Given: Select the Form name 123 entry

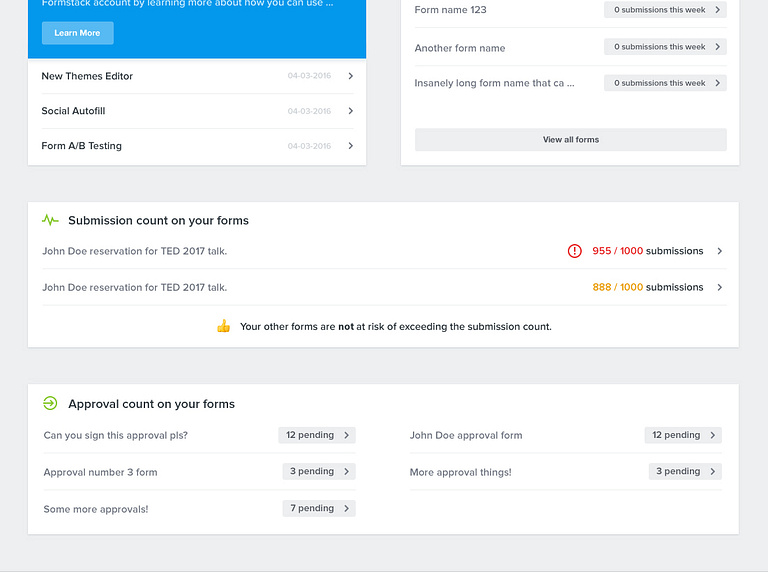Looking at the screenshot, I should pos(451,10).
